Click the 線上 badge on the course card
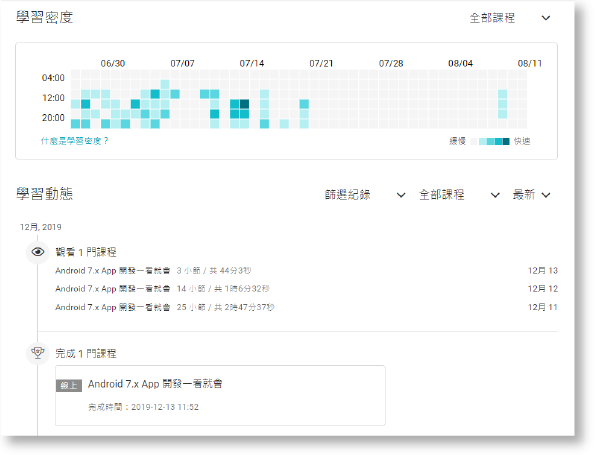This screenshot has width=596, height=455. [69, 385]
